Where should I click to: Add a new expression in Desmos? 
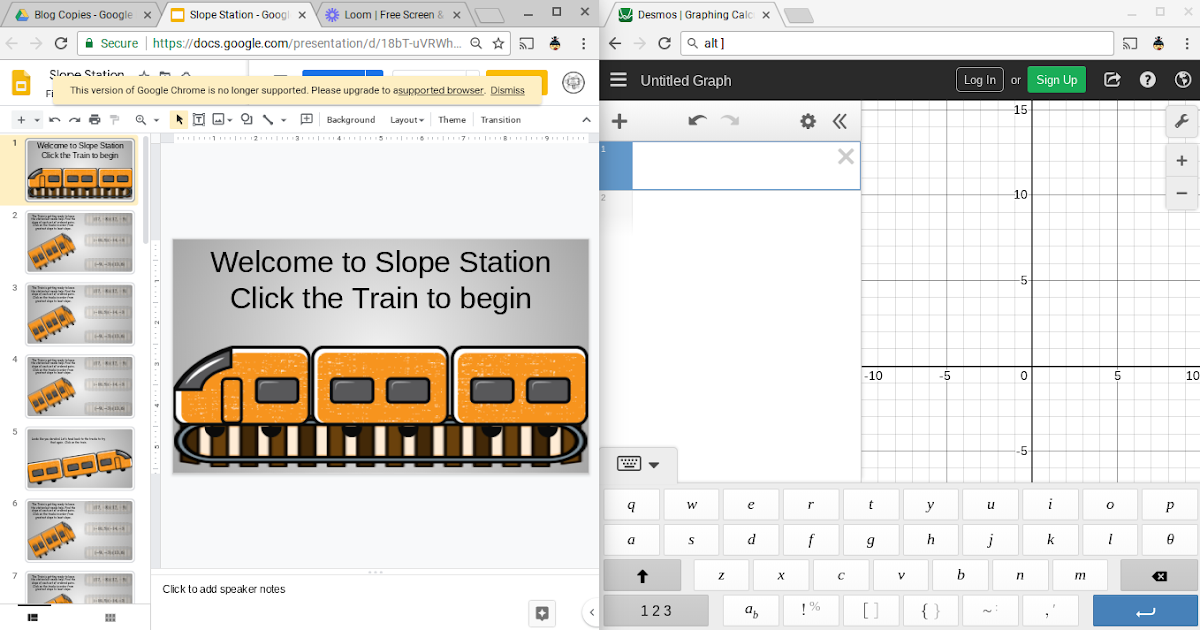pos(619,120)
